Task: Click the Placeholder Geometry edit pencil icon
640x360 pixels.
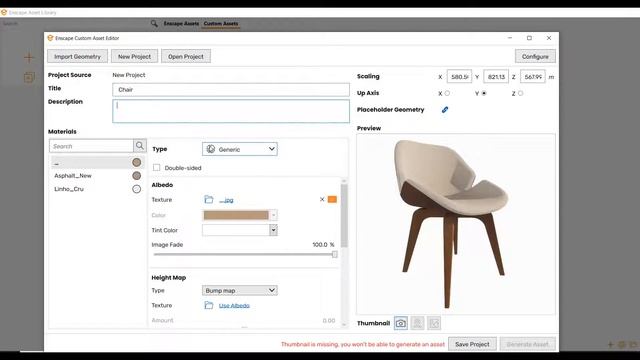Action: pyautogui.click(x=445, y=109)
